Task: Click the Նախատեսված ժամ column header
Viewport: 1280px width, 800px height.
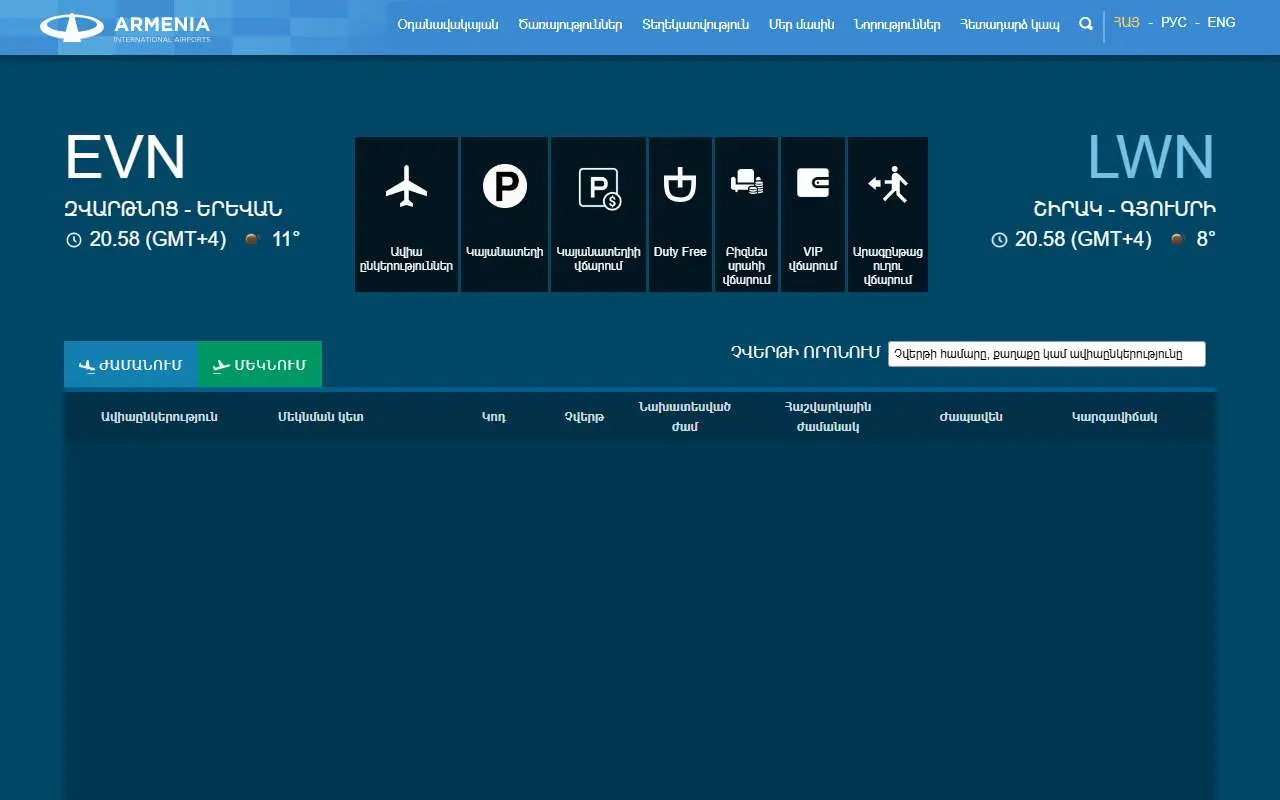Action: click(x=685, y=417)
